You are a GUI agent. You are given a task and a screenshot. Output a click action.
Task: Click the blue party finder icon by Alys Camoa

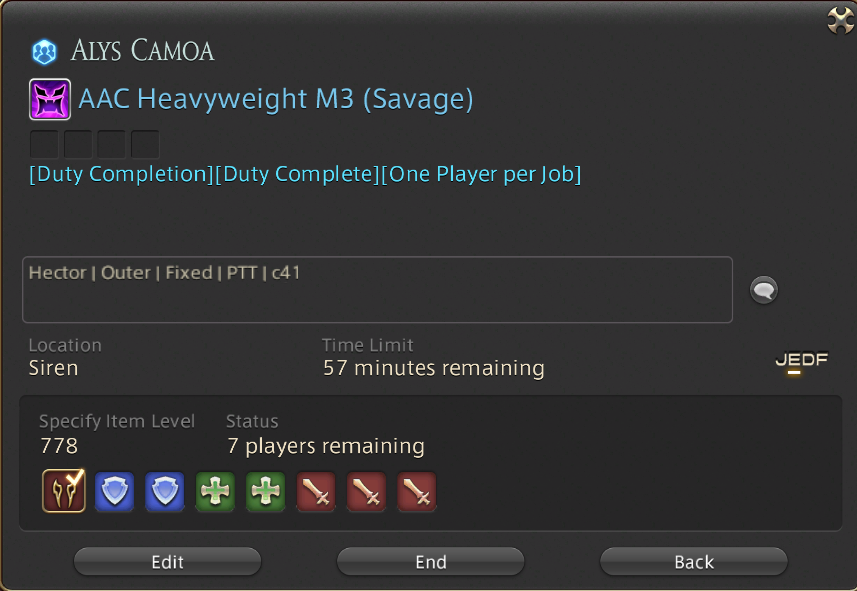click(44, 52)
